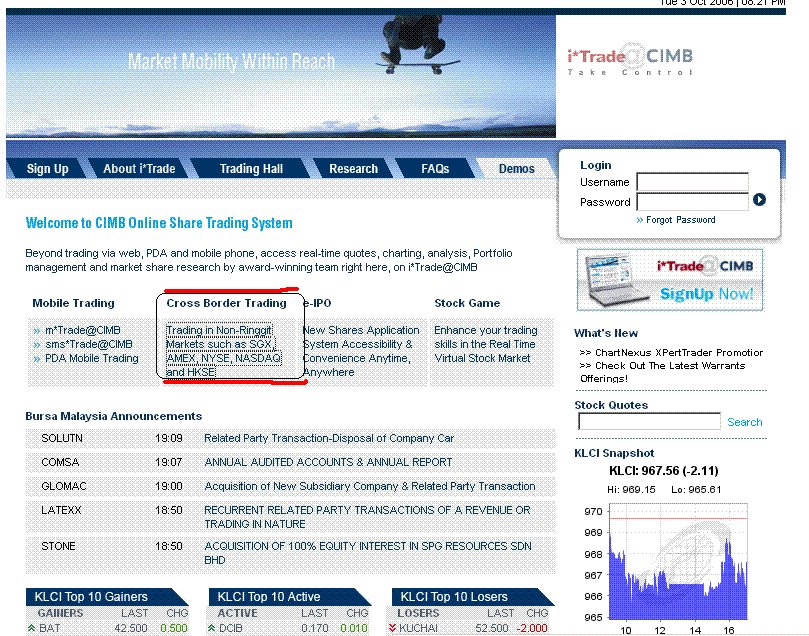Click the SOLUTN company name

[x=62, y=438]
